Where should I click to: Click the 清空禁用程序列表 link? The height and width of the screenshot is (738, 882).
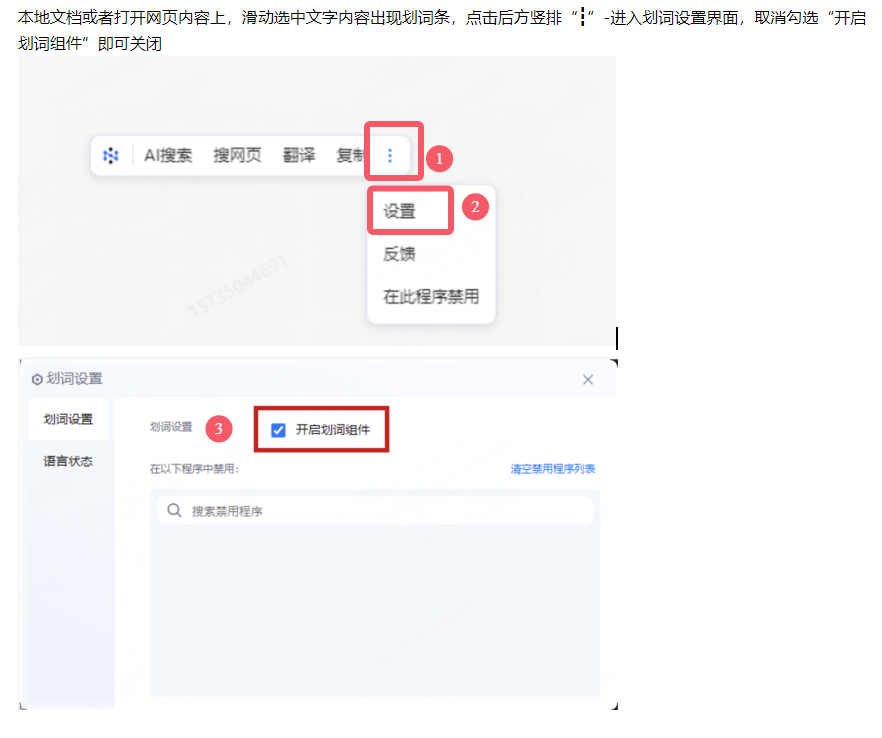[552, 468]
